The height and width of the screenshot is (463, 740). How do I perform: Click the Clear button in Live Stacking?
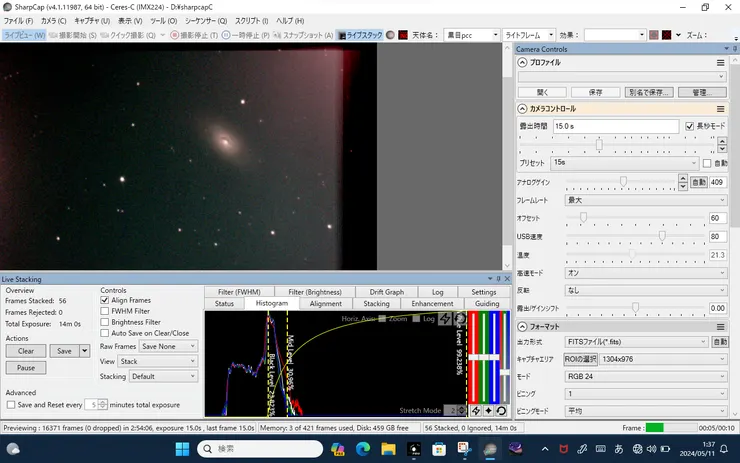[26, 351]
